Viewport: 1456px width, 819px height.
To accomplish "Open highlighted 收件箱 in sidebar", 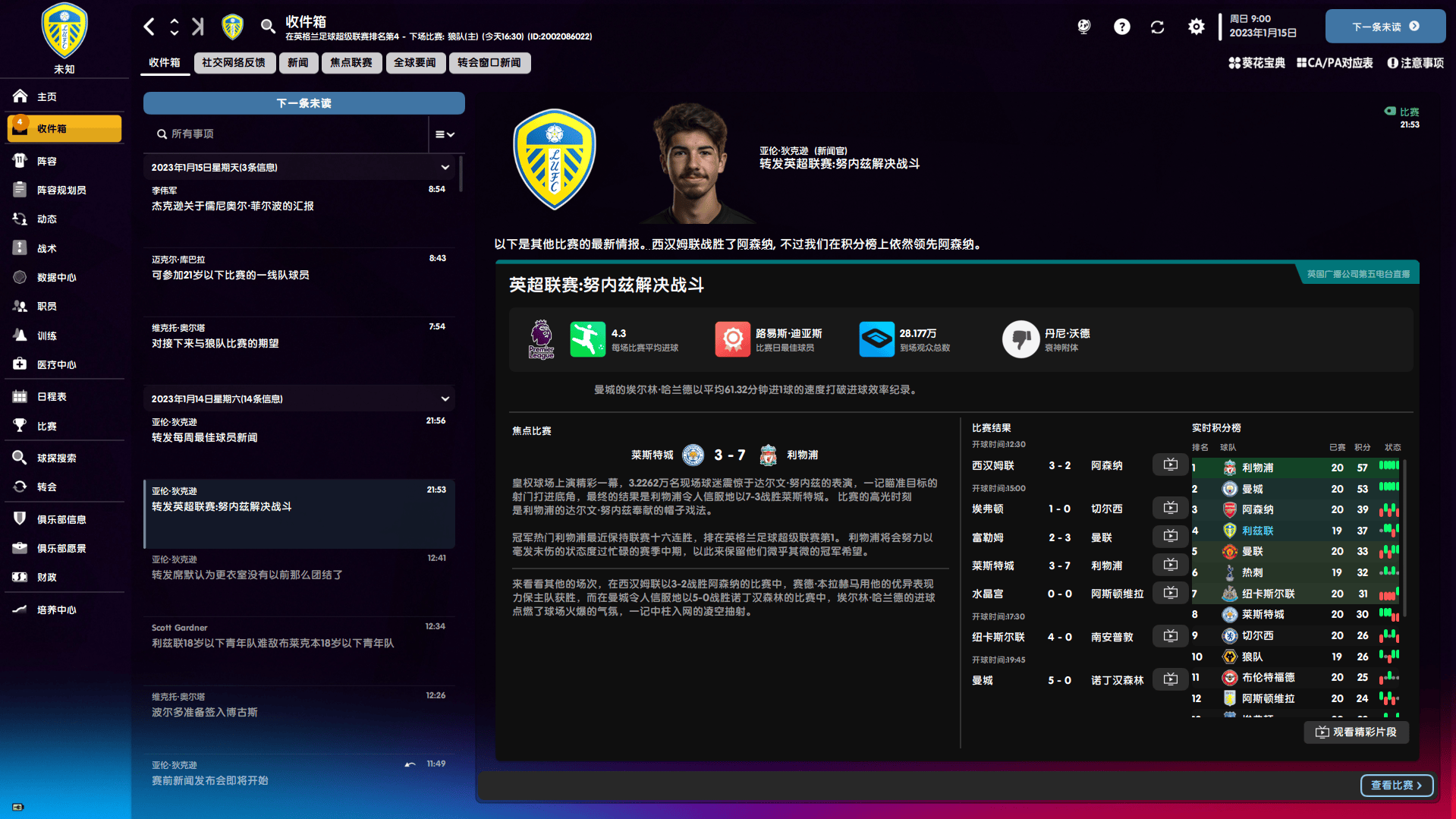I will point(64,128).
